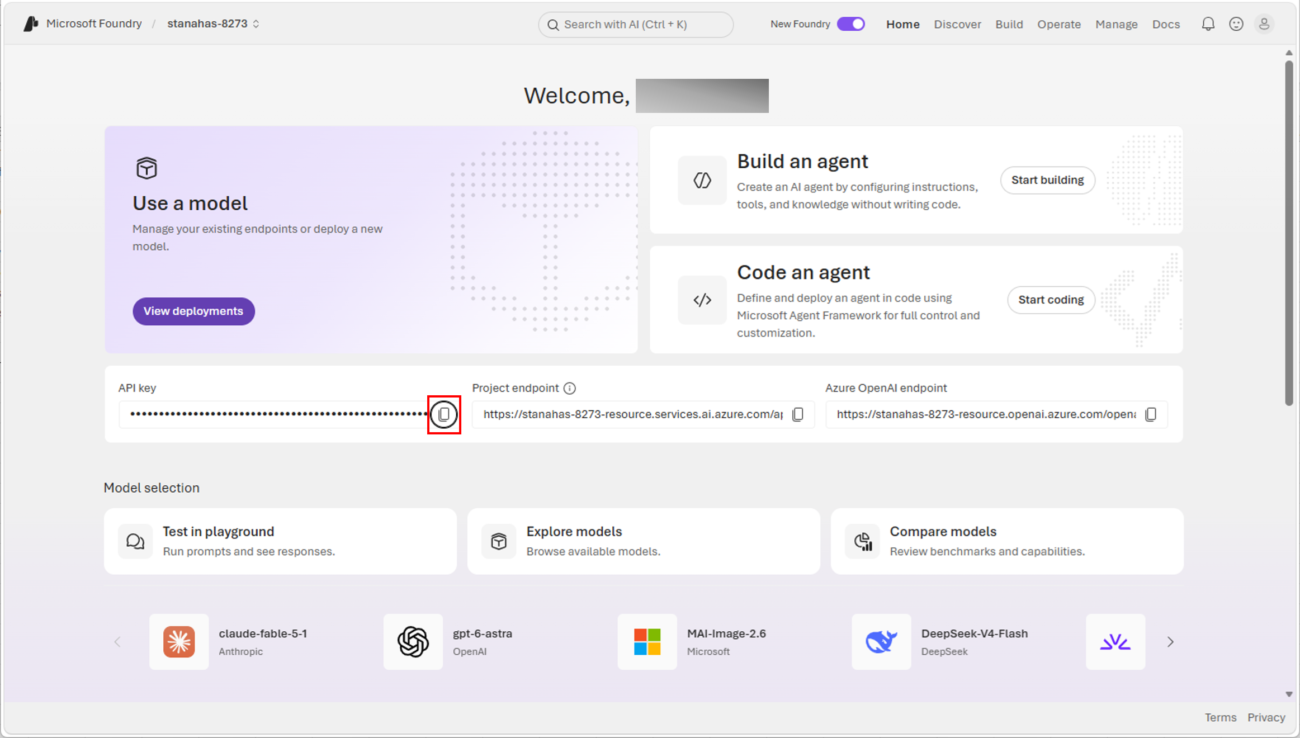Click the Microsoft Foundry logo
The image size is (1300, 738).
(x=31, y=24)
